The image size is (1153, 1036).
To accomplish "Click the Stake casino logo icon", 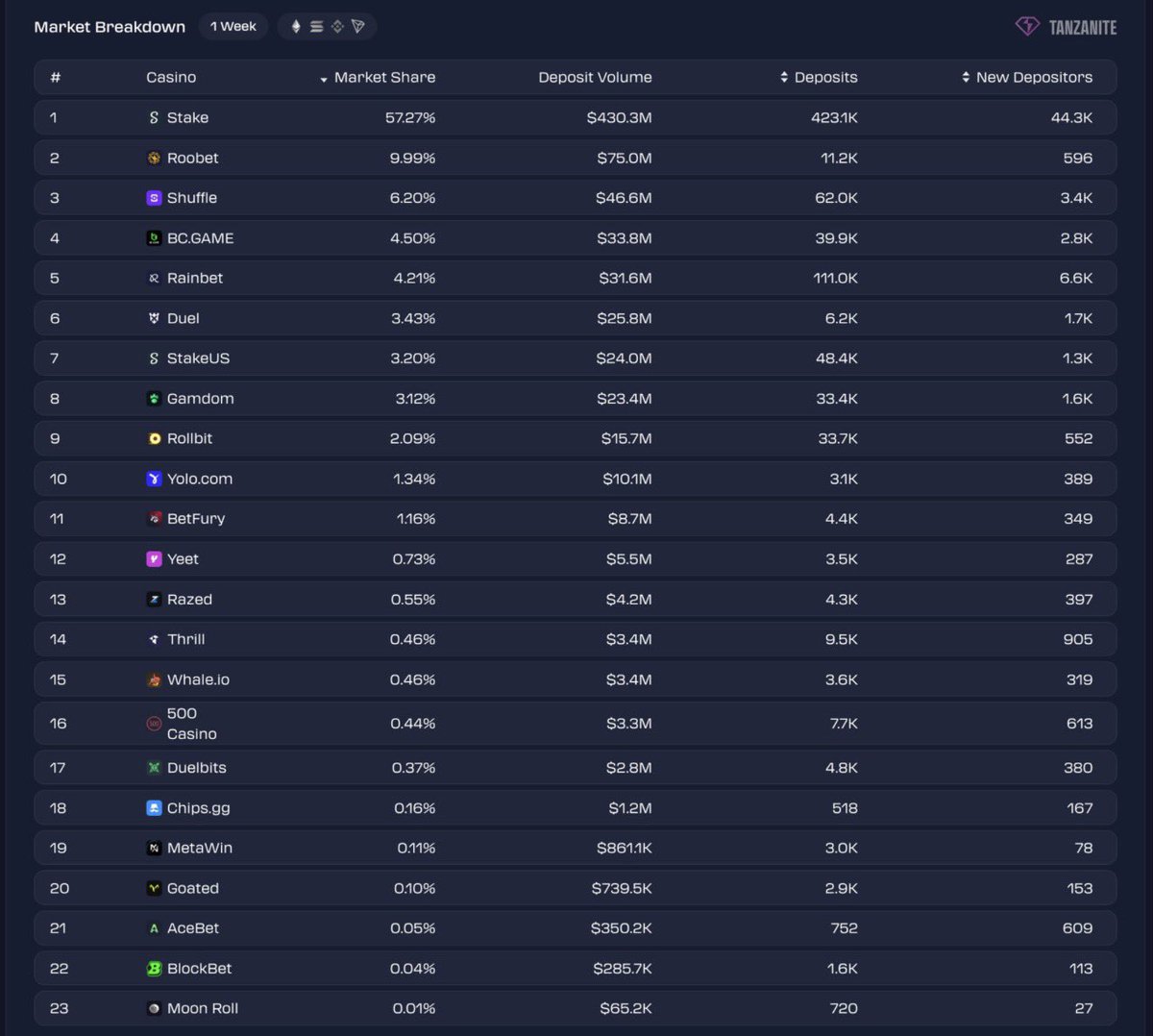I will click(x=154, y=117).
